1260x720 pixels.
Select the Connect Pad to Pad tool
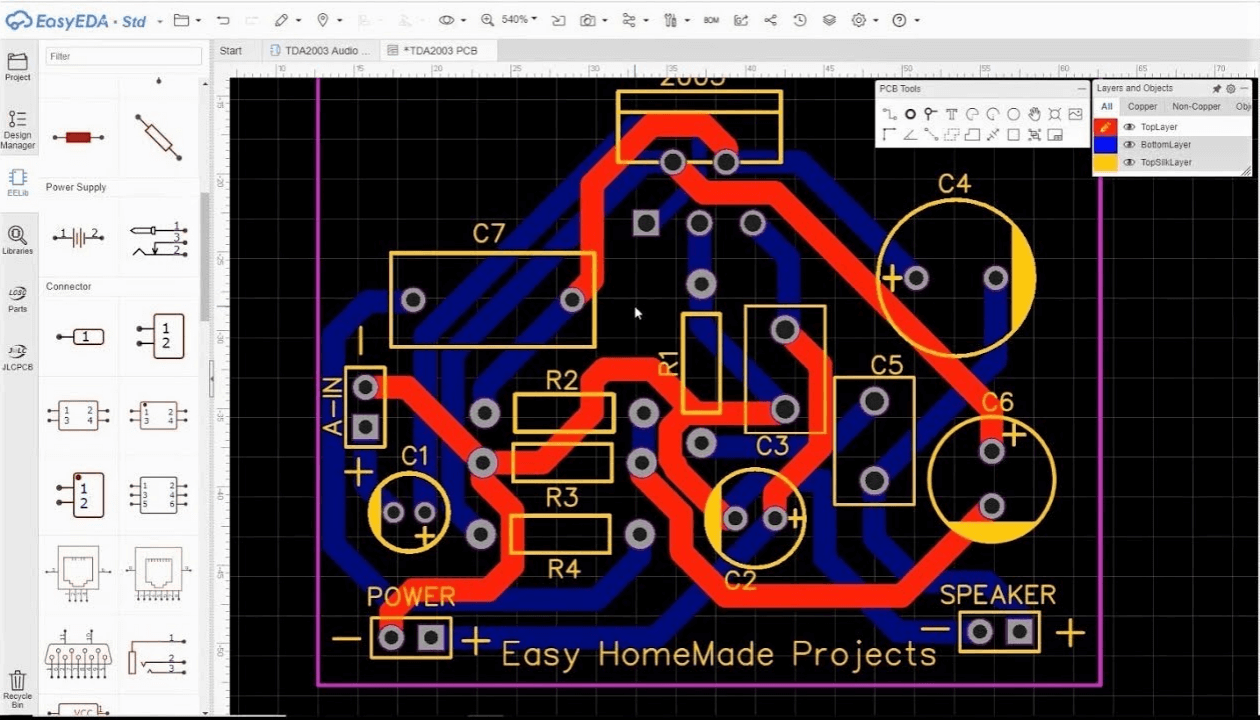coord(931,135)
